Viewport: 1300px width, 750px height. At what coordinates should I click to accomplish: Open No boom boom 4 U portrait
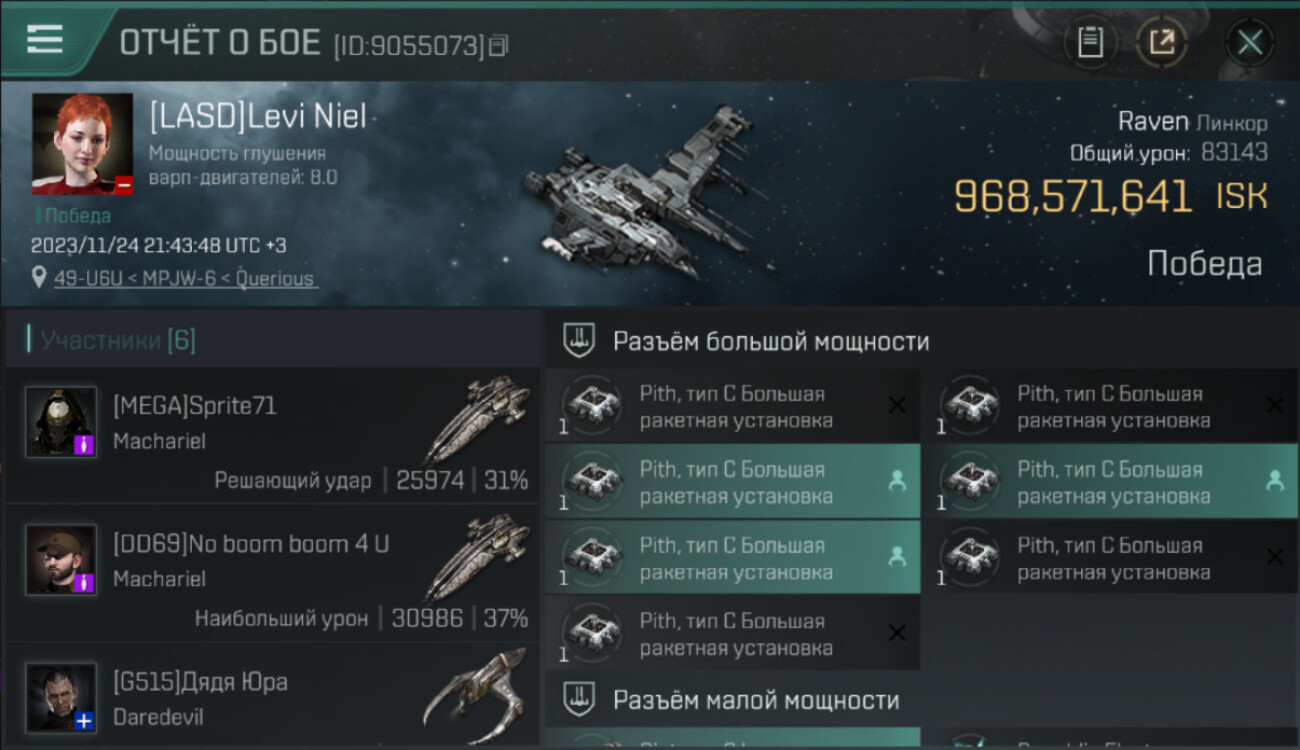click(61, 560)
